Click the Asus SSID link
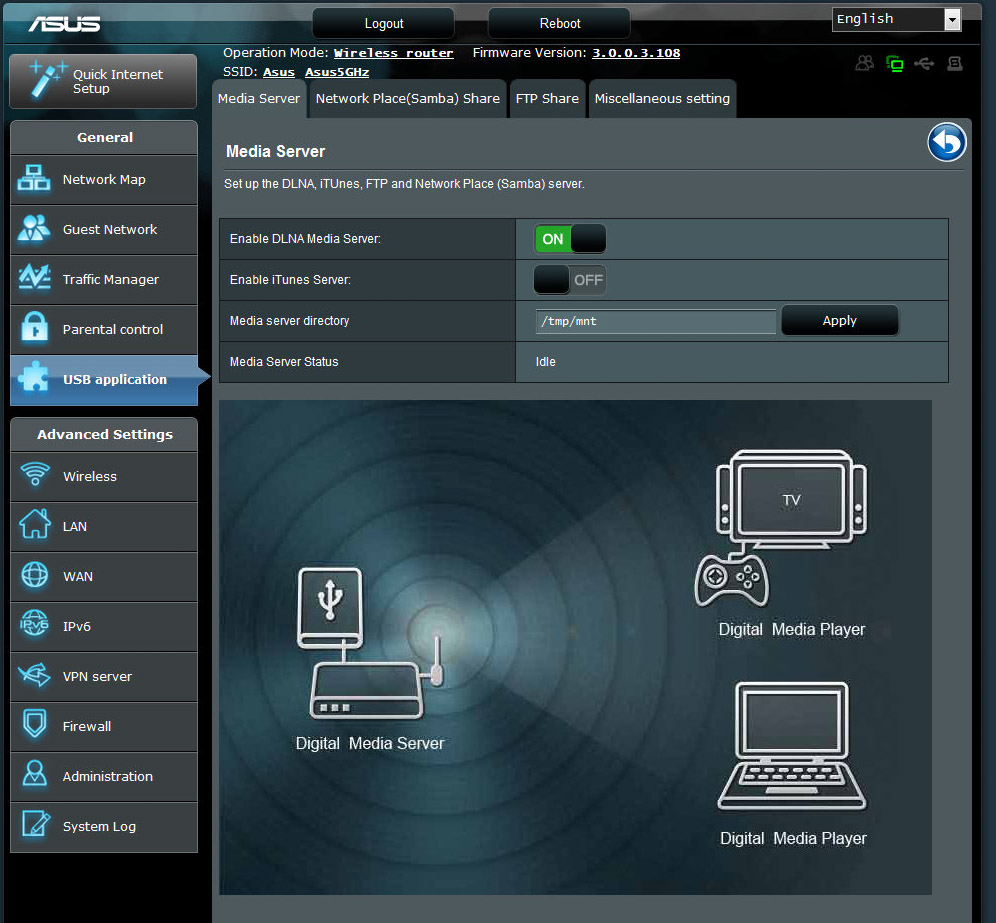 (x=279, y=72)
